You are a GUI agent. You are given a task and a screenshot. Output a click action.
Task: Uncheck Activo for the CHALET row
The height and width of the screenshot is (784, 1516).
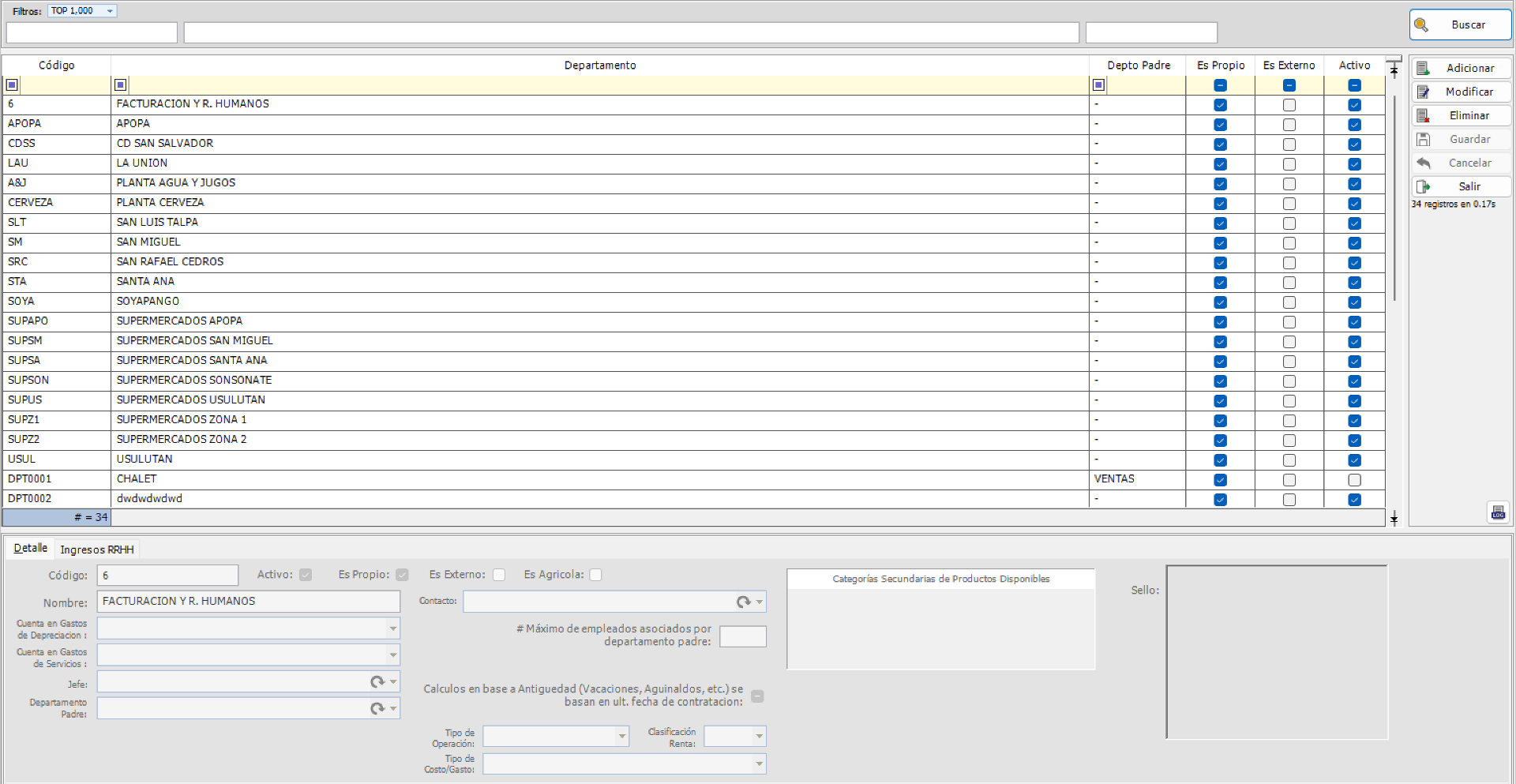[x=1355, y=479]
